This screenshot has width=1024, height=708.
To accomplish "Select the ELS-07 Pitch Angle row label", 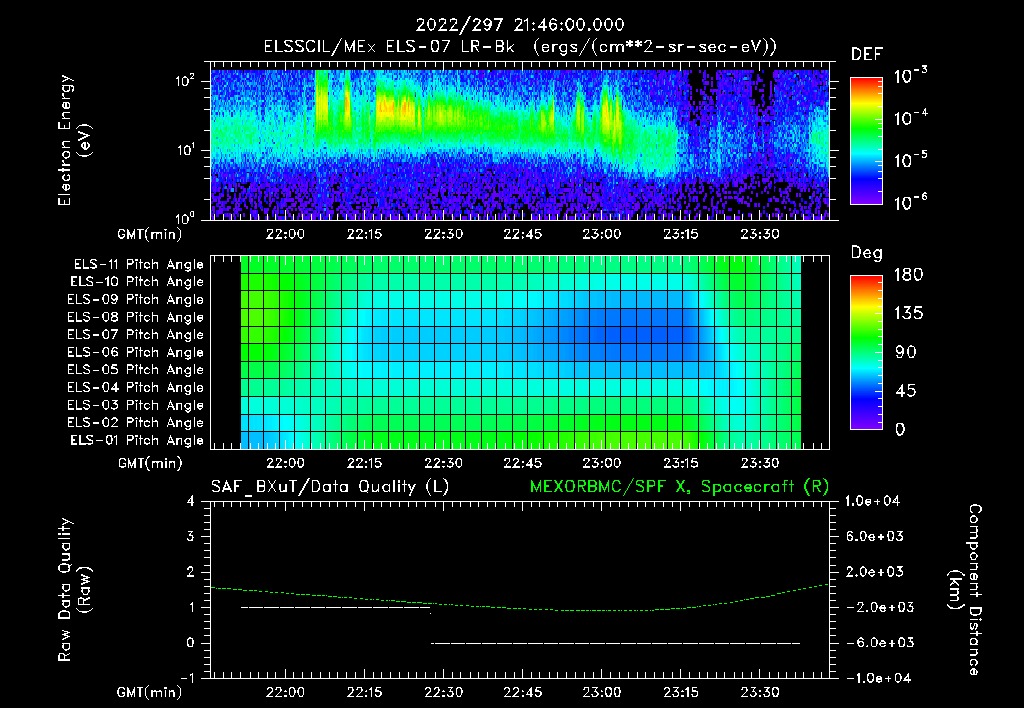I will (136, 334).
